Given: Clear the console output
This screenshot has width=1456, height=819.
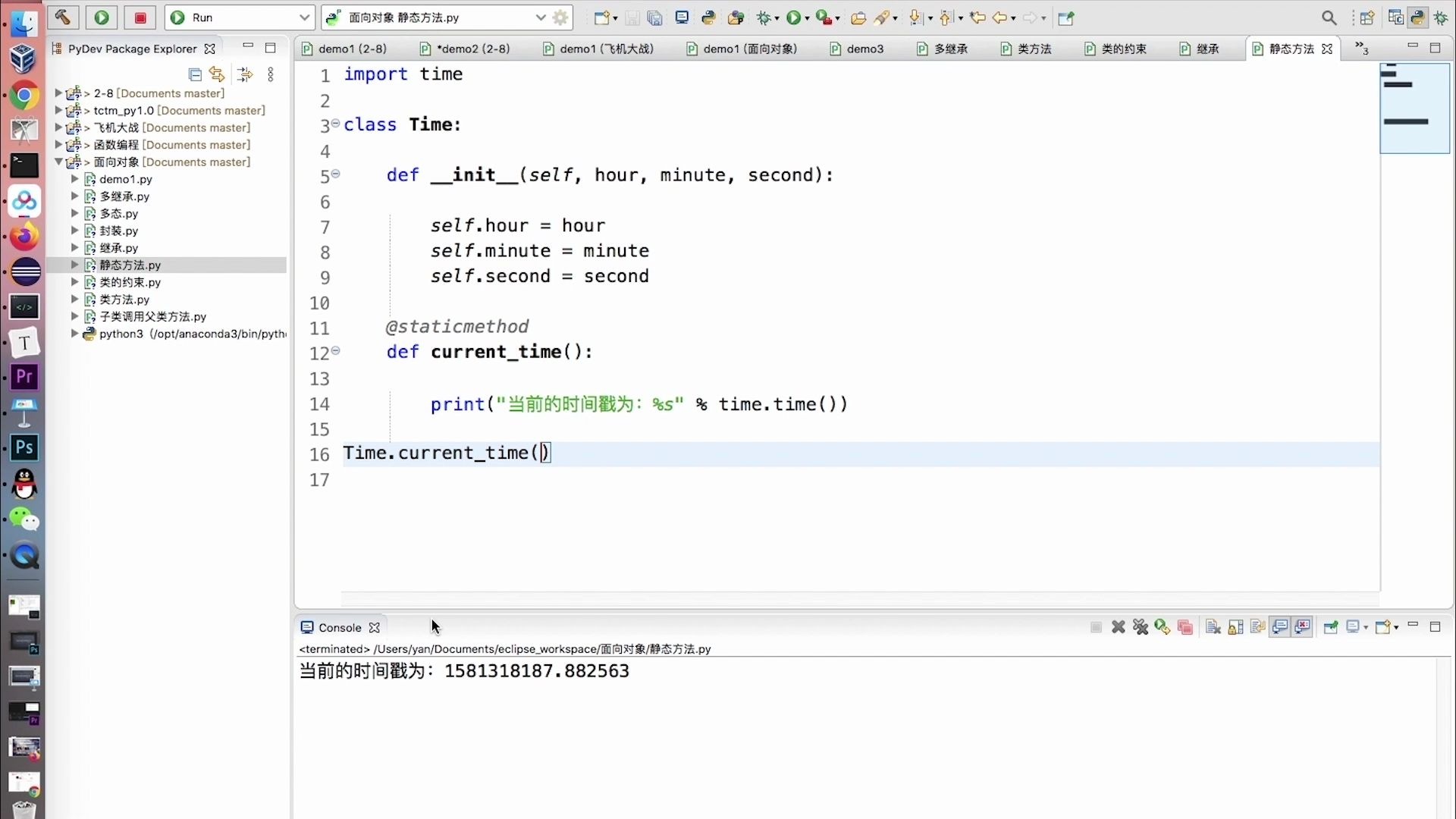Looking at the screenshot, I should coord(1213,627).
